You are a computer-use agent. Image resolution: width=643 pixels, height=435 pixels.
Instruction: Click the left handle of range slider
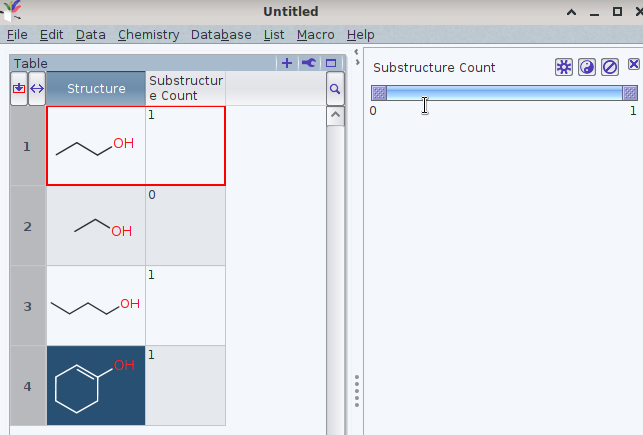point(379,93)
